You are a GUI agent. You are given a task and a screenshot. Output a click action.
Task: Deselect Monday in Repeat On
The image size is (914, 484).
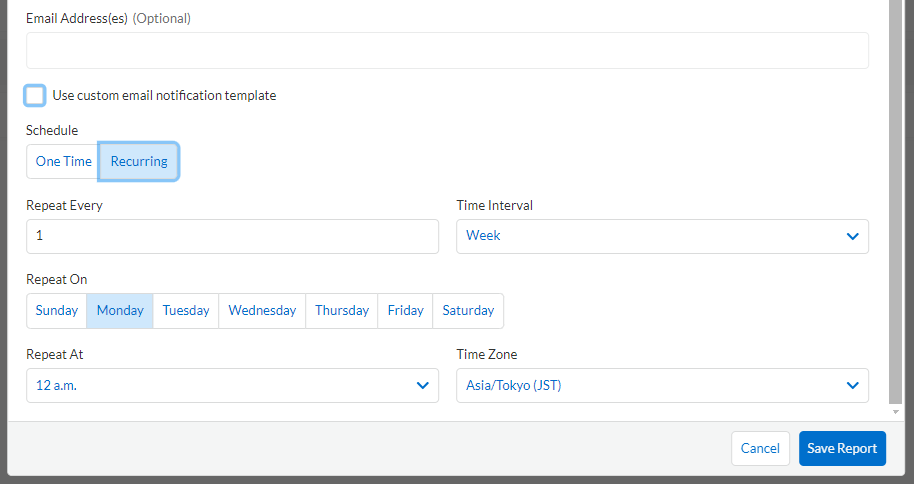coord(120,311)
